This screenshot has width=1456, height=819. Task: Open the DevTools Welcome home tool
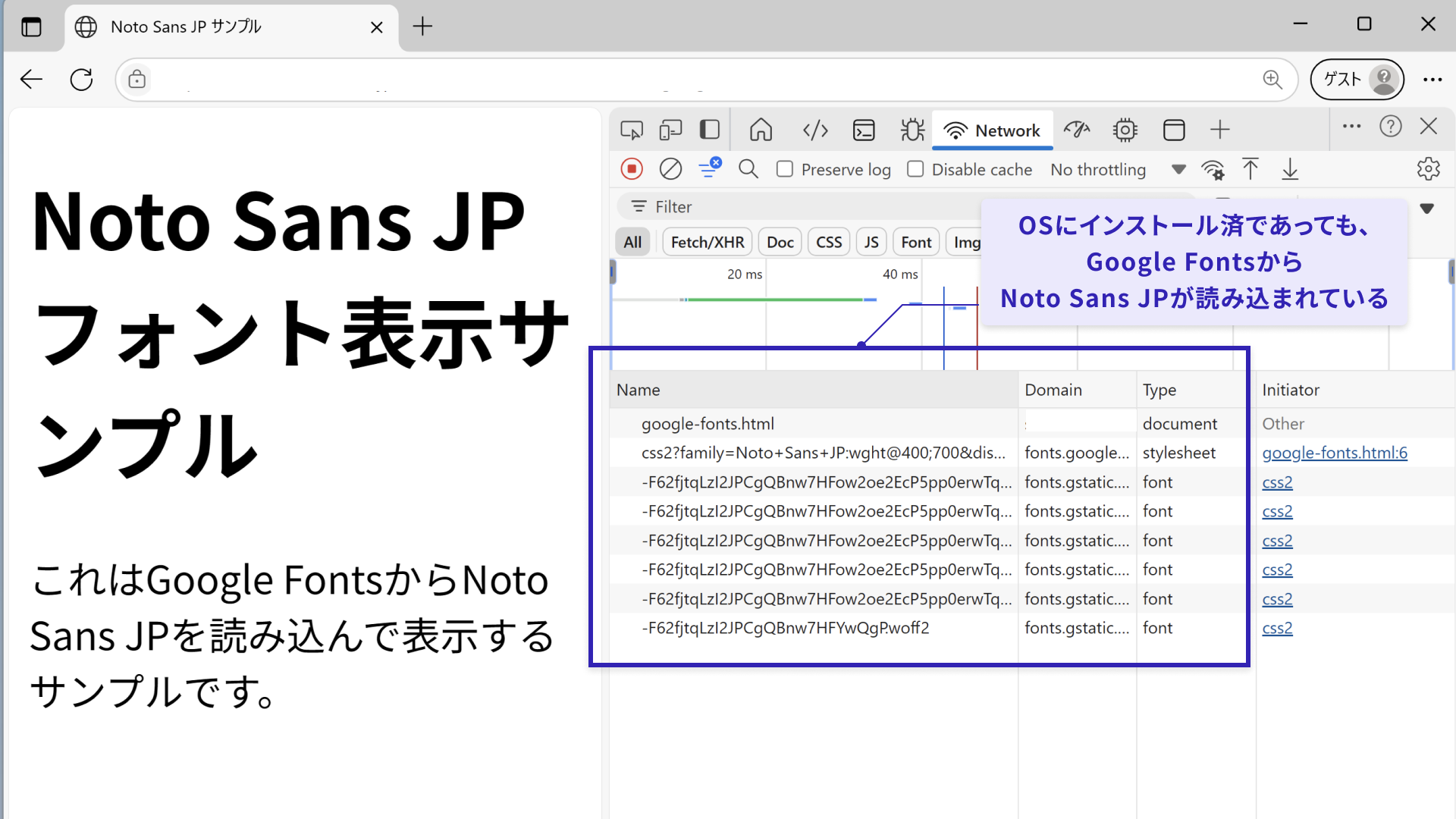point(761,130)
